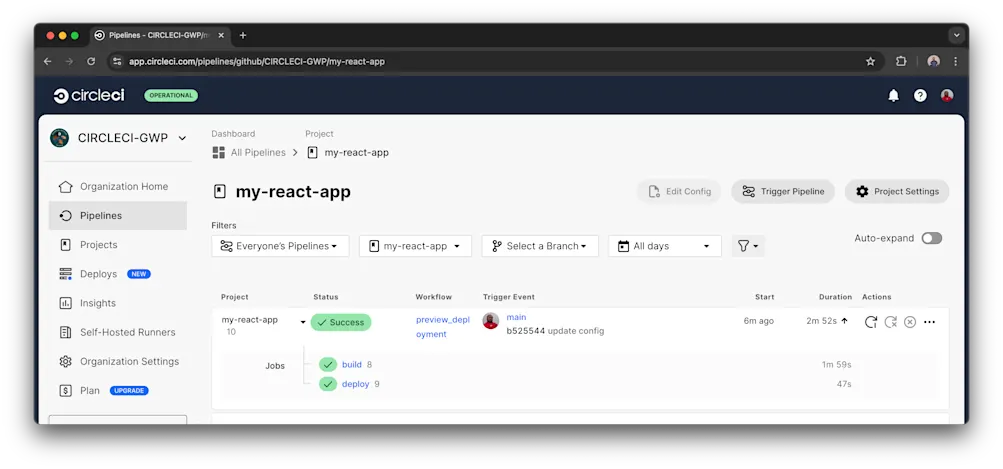Click the rerun workflow from start icon
Viewport: 1003px width, 469px height.
click(871, 322)
